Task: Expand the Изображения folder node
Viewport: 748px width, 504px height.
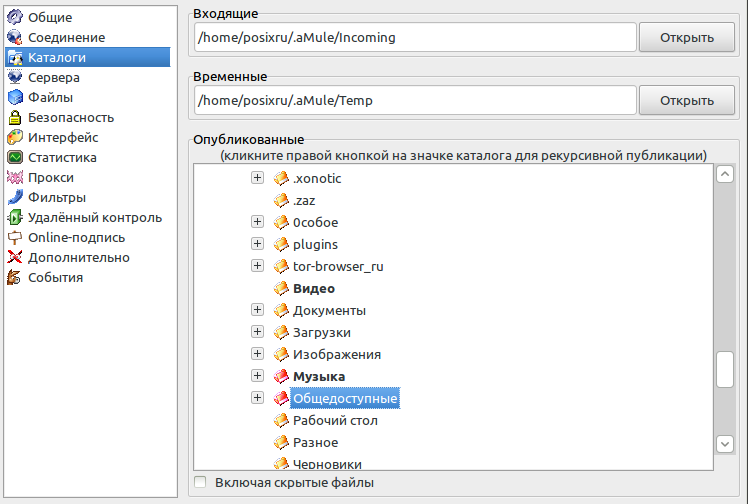Action: (257, 354)
